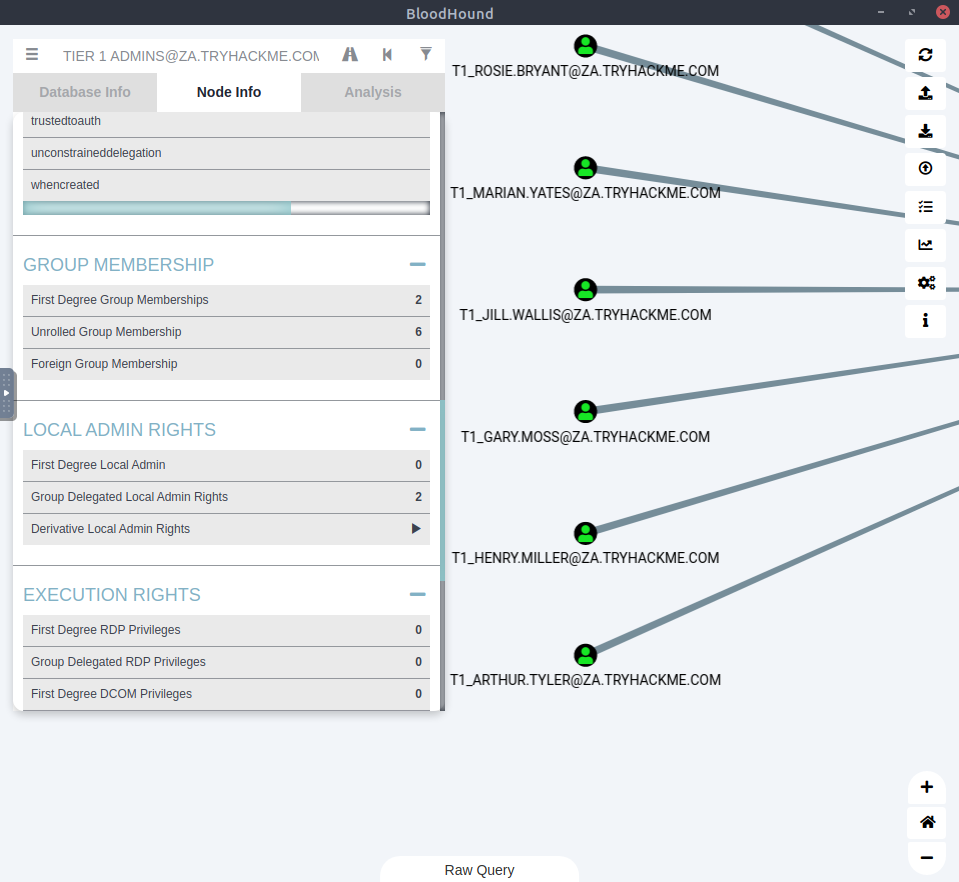959x882 pixels.
Task: Expand Derivative Local Admin Rights
Action: click(416, 529)
